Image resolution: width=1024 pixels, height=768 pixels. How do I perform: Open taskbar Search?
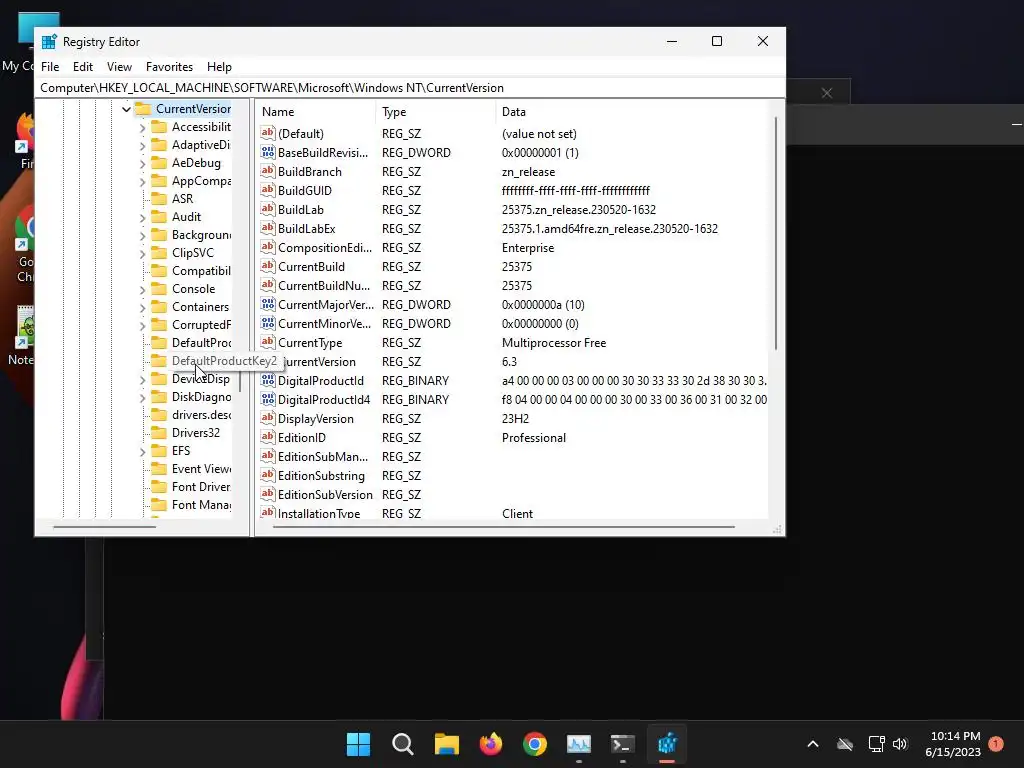(402, 744)
